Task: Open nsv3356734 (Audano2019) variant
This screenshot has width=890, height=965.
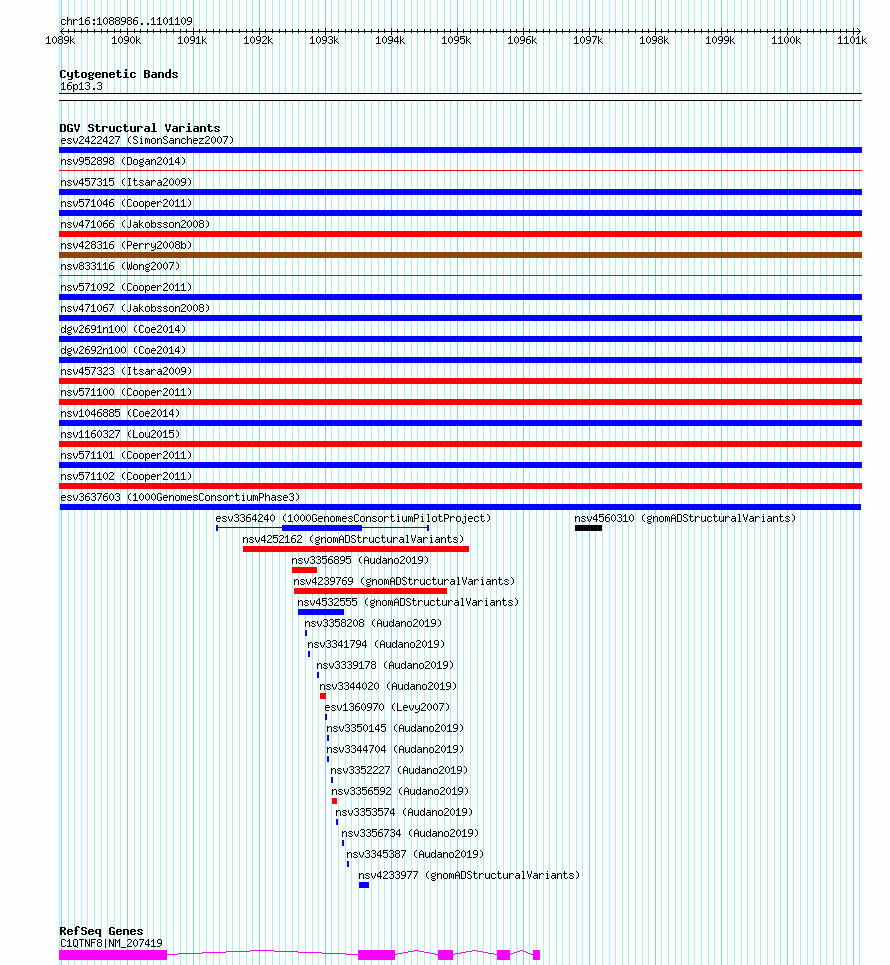Action: click(x=410, y=833)
